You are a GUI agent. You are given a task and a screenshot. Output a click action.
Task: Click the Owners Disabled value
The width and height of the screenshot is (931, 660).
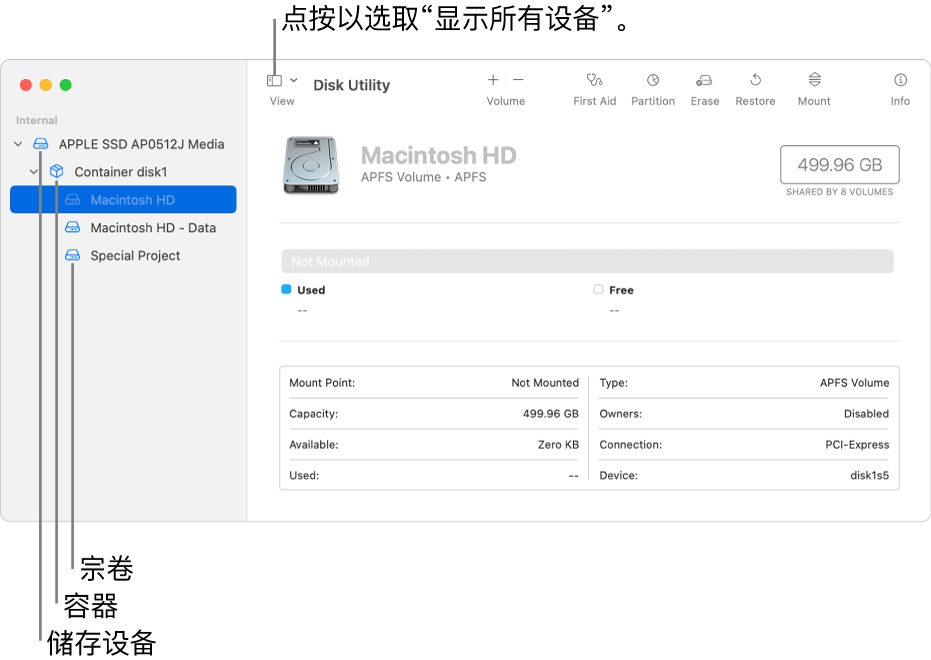coord(866,414)
